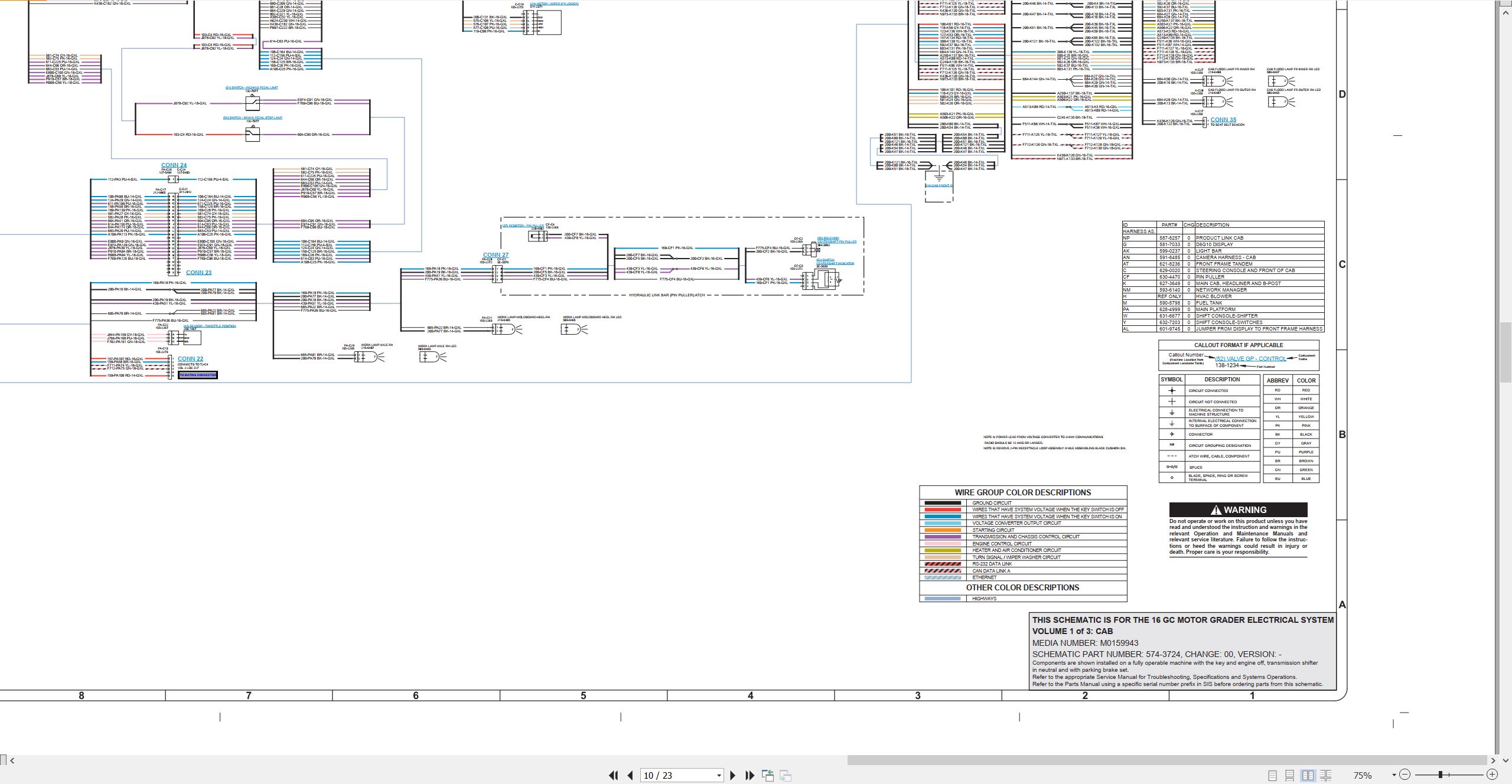Screen dimensions: 1512x784
Task: Click the horizontal scrollbar thumb
Action: (x=1167, y=760)
